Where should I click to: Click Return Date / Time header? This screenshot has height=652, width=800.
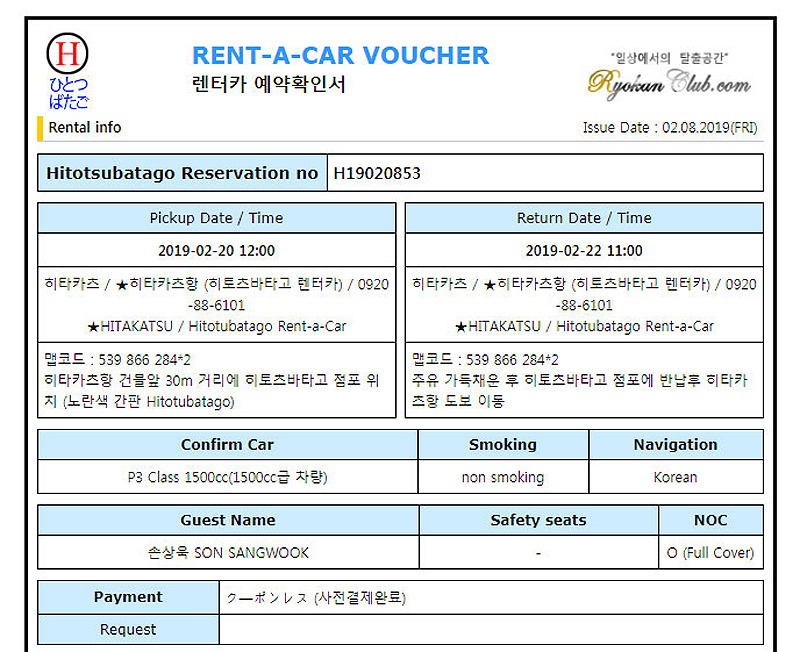click(x=584, y=218)
